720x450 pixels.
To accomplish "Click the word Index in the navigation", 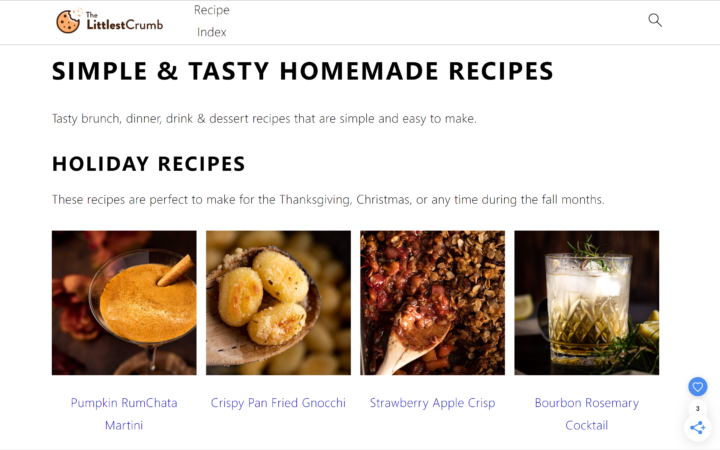I will [212, 32].
